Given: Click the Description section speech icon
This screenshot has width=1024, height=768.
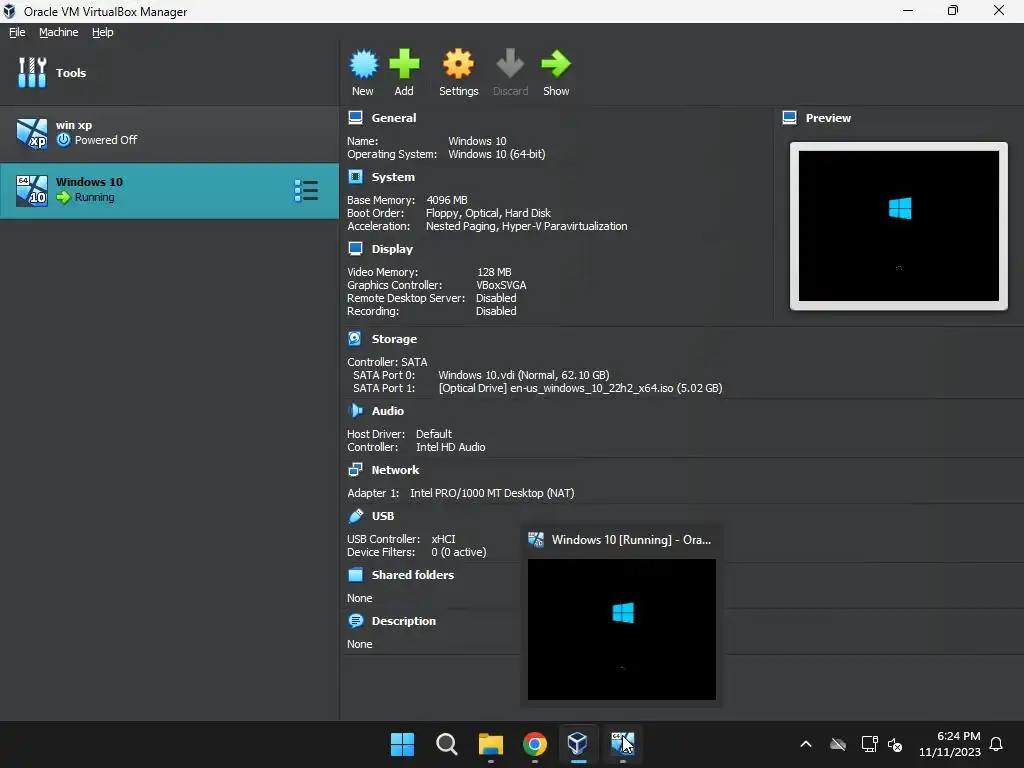Looking at the screenshot, I should point(355,621).
